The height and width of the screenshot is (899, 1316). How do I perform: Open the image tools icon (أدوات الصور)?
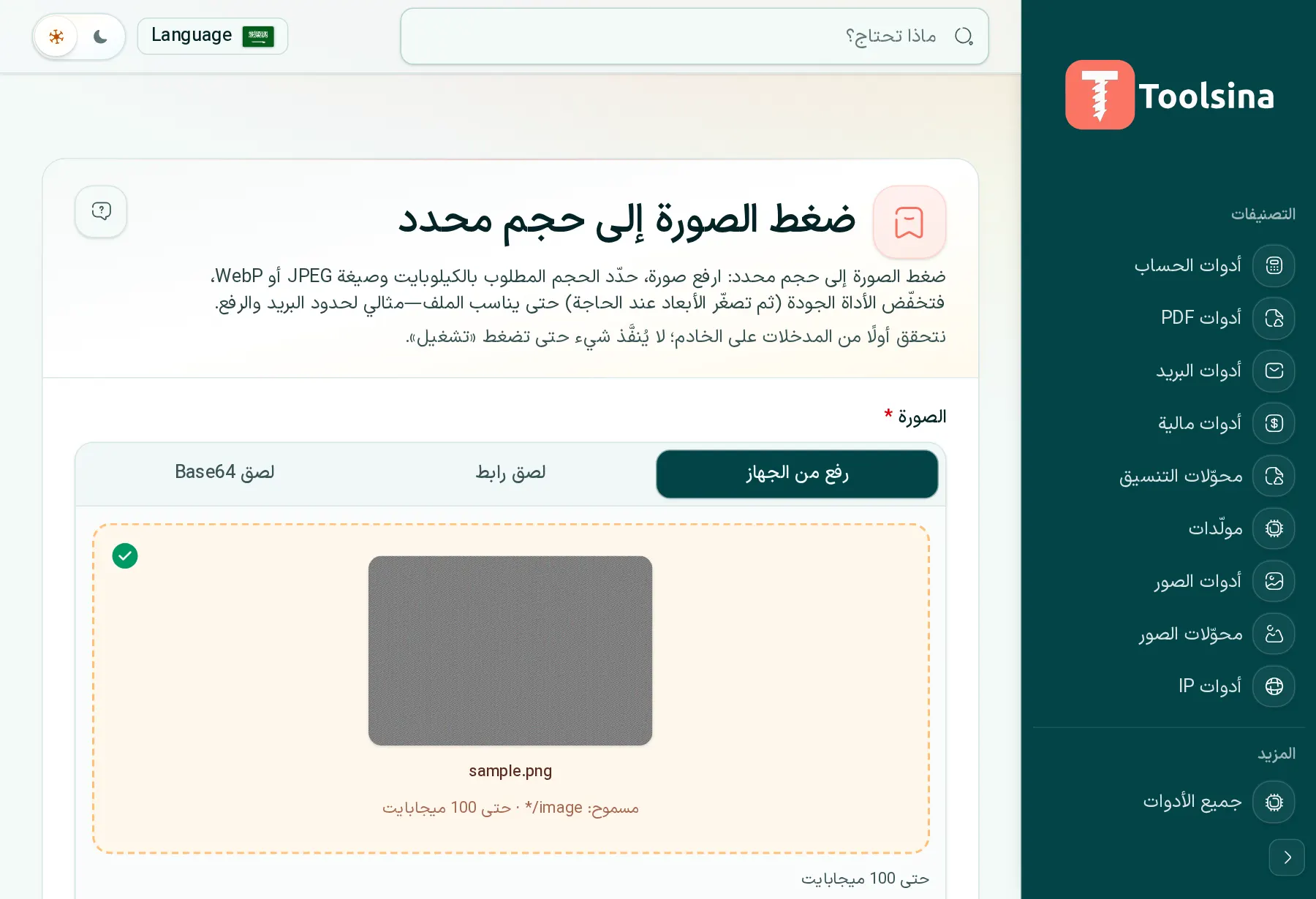[1274, 581]
